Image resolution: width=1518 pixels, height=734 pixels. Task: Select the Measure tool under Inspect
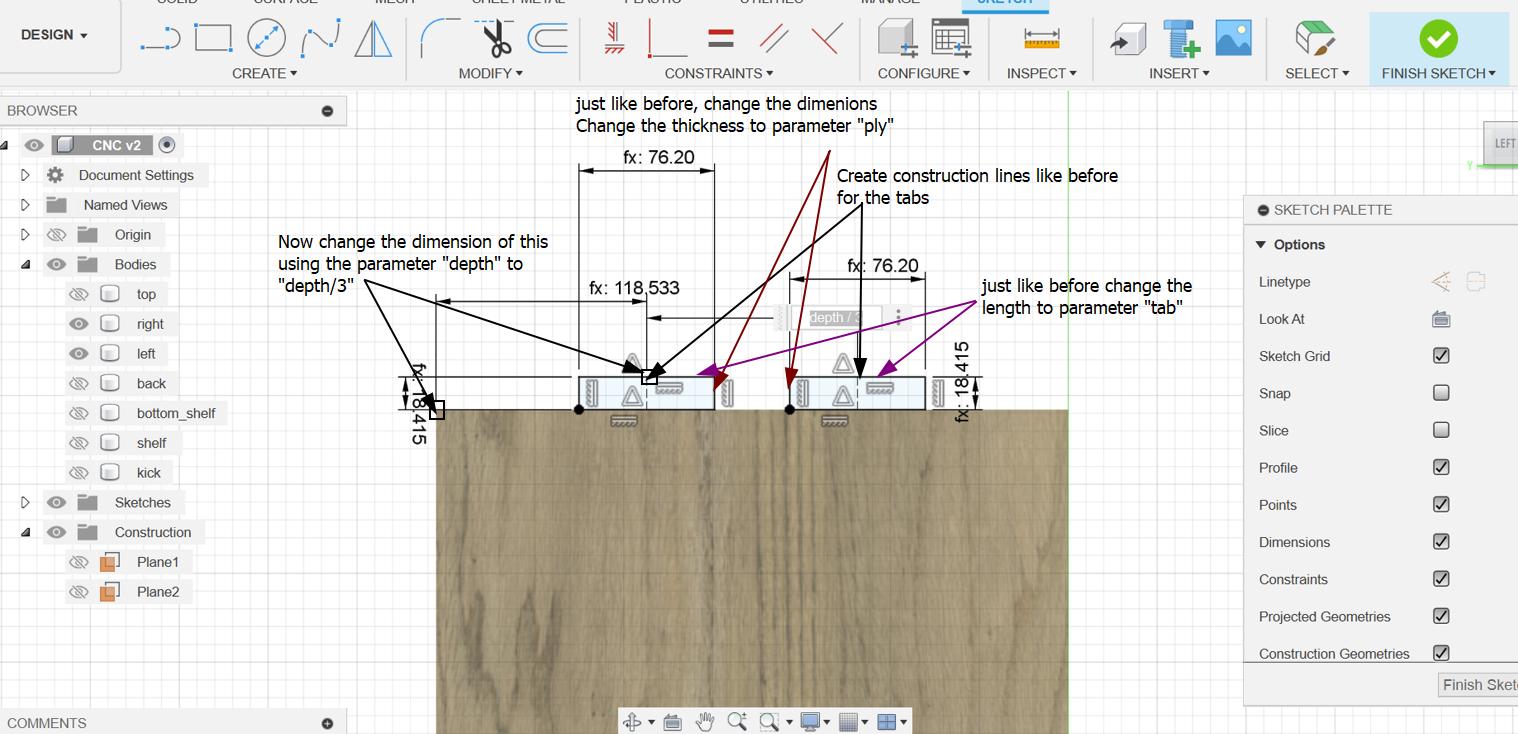click(x=1041, y=38)
